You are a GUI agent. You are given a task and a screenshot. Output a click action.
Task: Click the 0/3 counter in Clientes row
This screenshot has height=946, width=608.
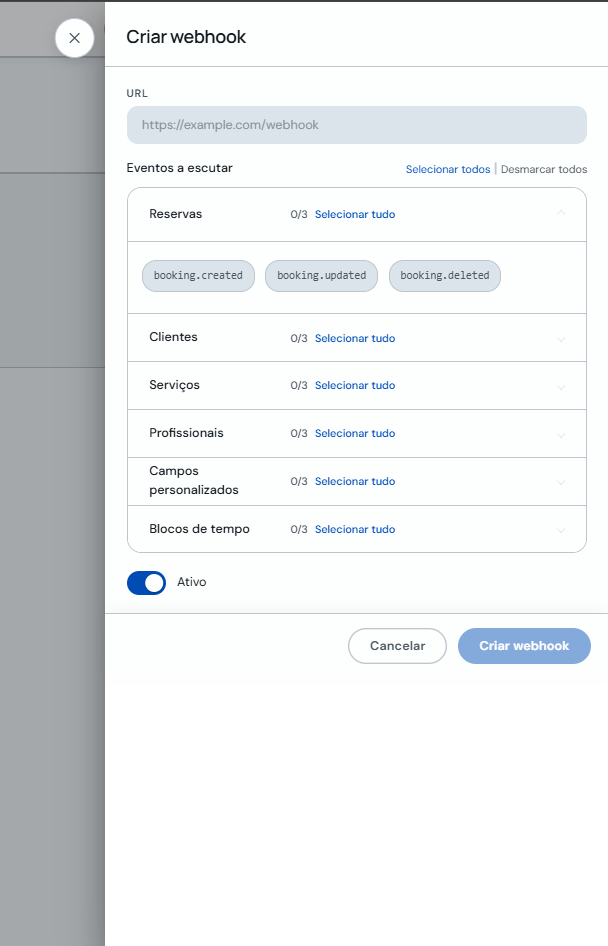(x=299, y=338)
